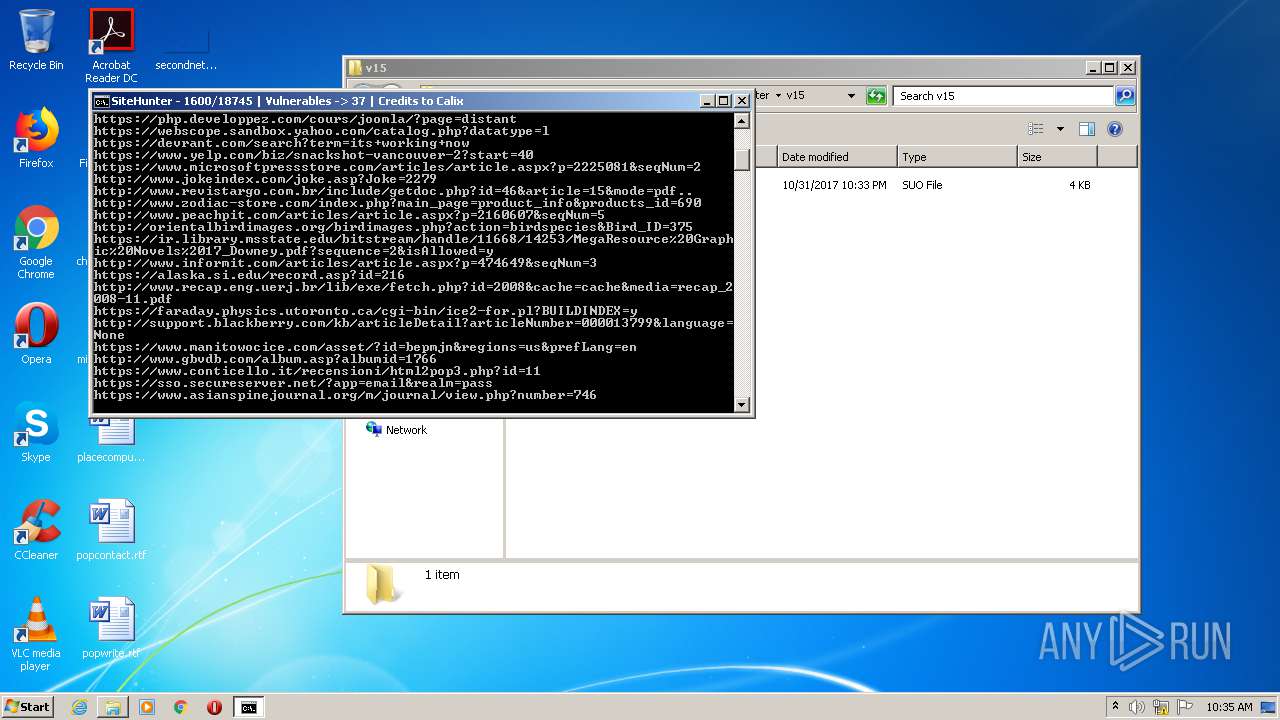Viewport: 1280px width, 720px height.
Task: Click the taskbar clock showing 10:35 AM
Action: click(1229, 707)
